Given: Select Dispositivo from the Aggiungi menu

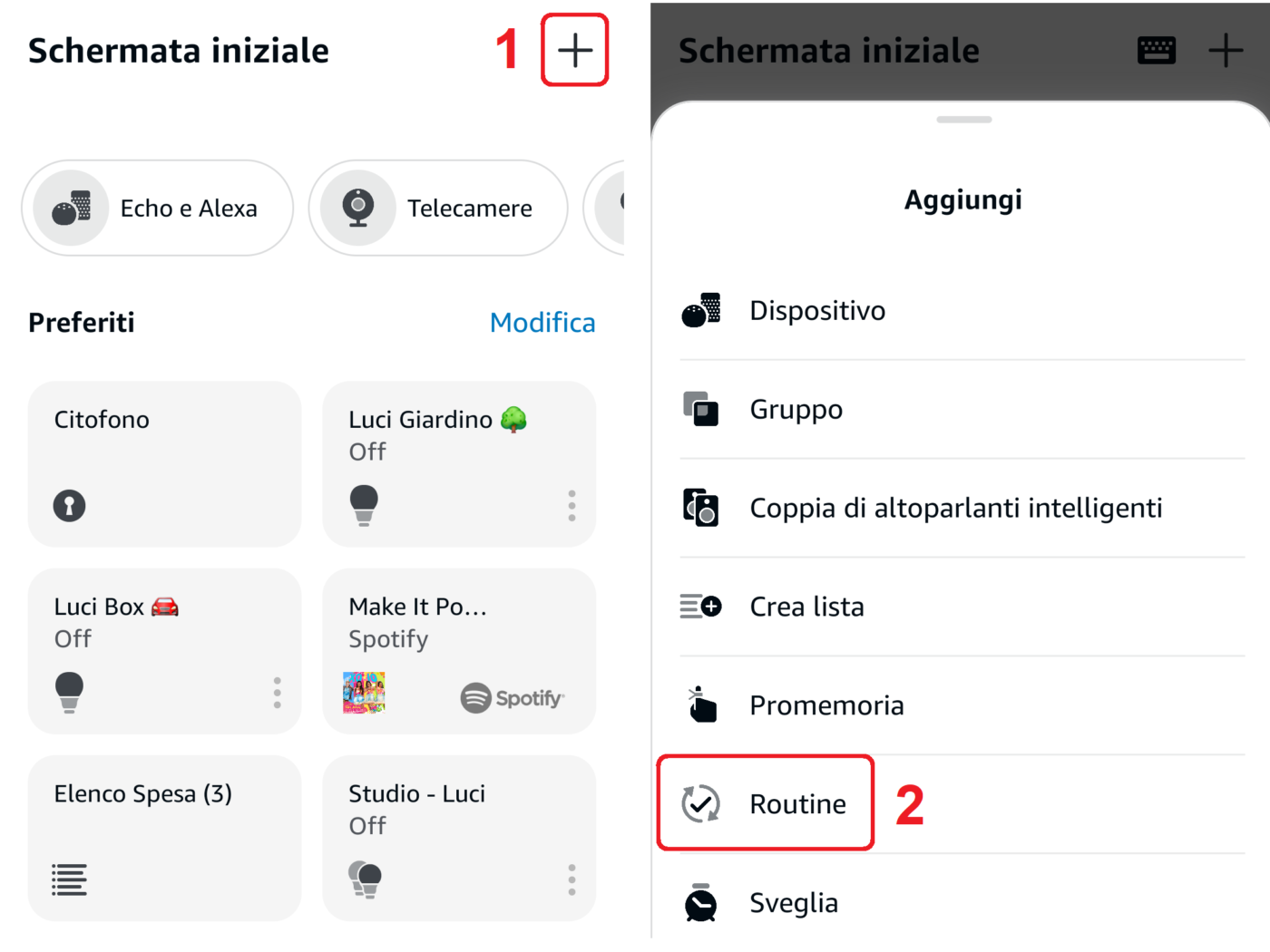Looking at the screenshot, I should coord(816,311).
